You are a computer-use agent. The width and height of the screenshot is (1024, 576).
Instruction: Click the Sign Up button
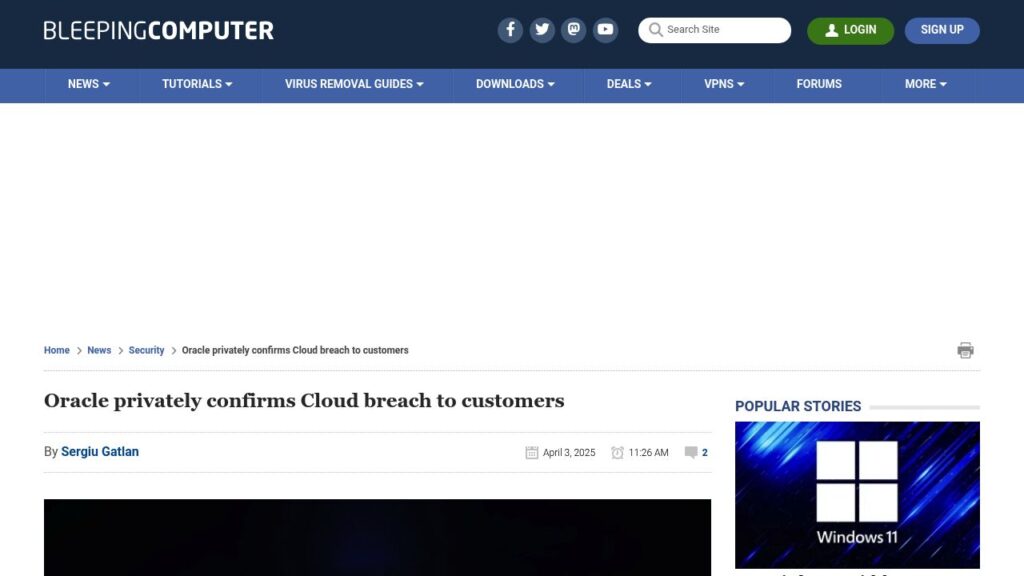point(942,30)
